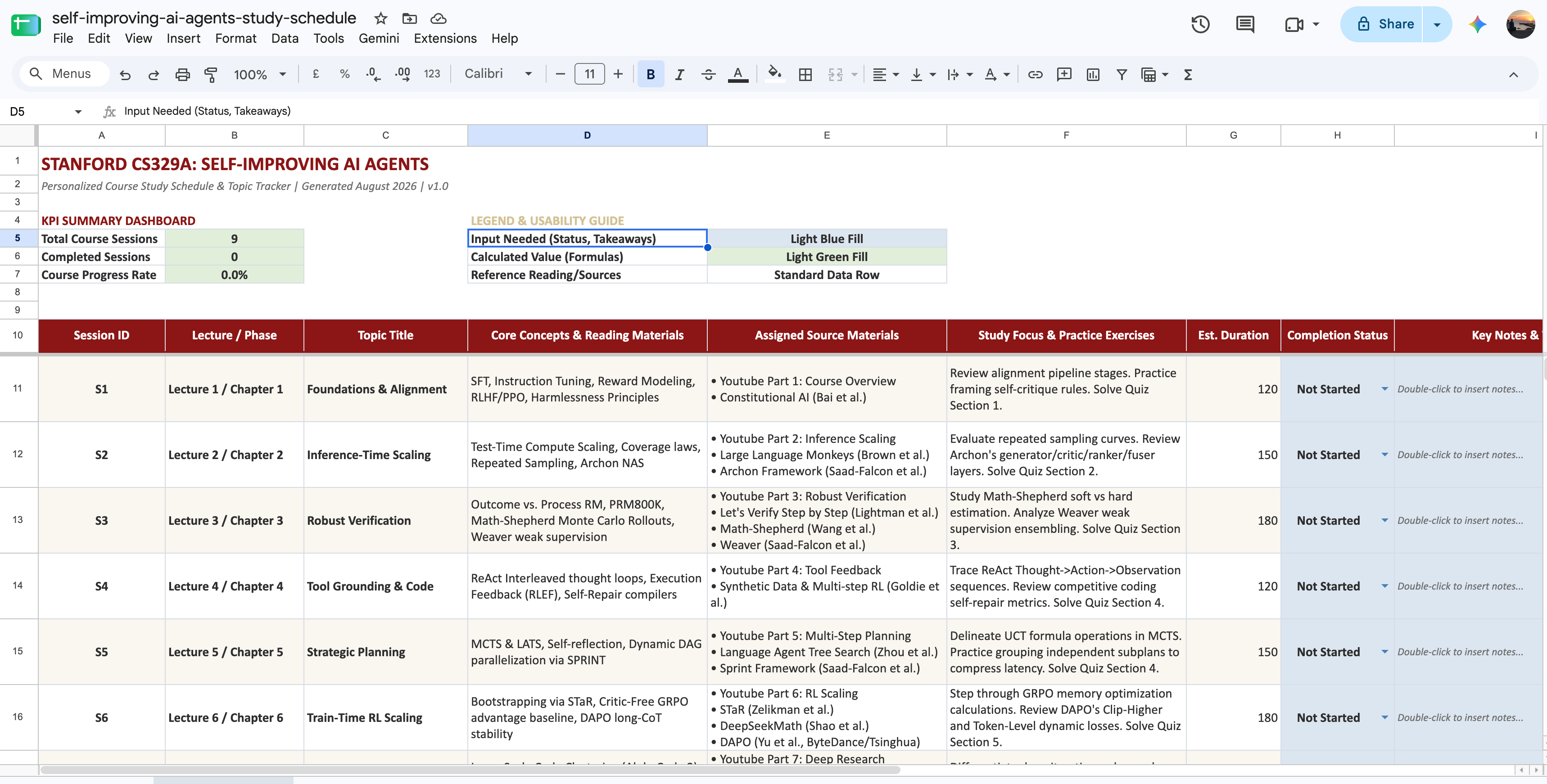The height and width of the screenshot is (784, 1547).
Task: Open version history clock icon
Action: tap(1200, 24)
